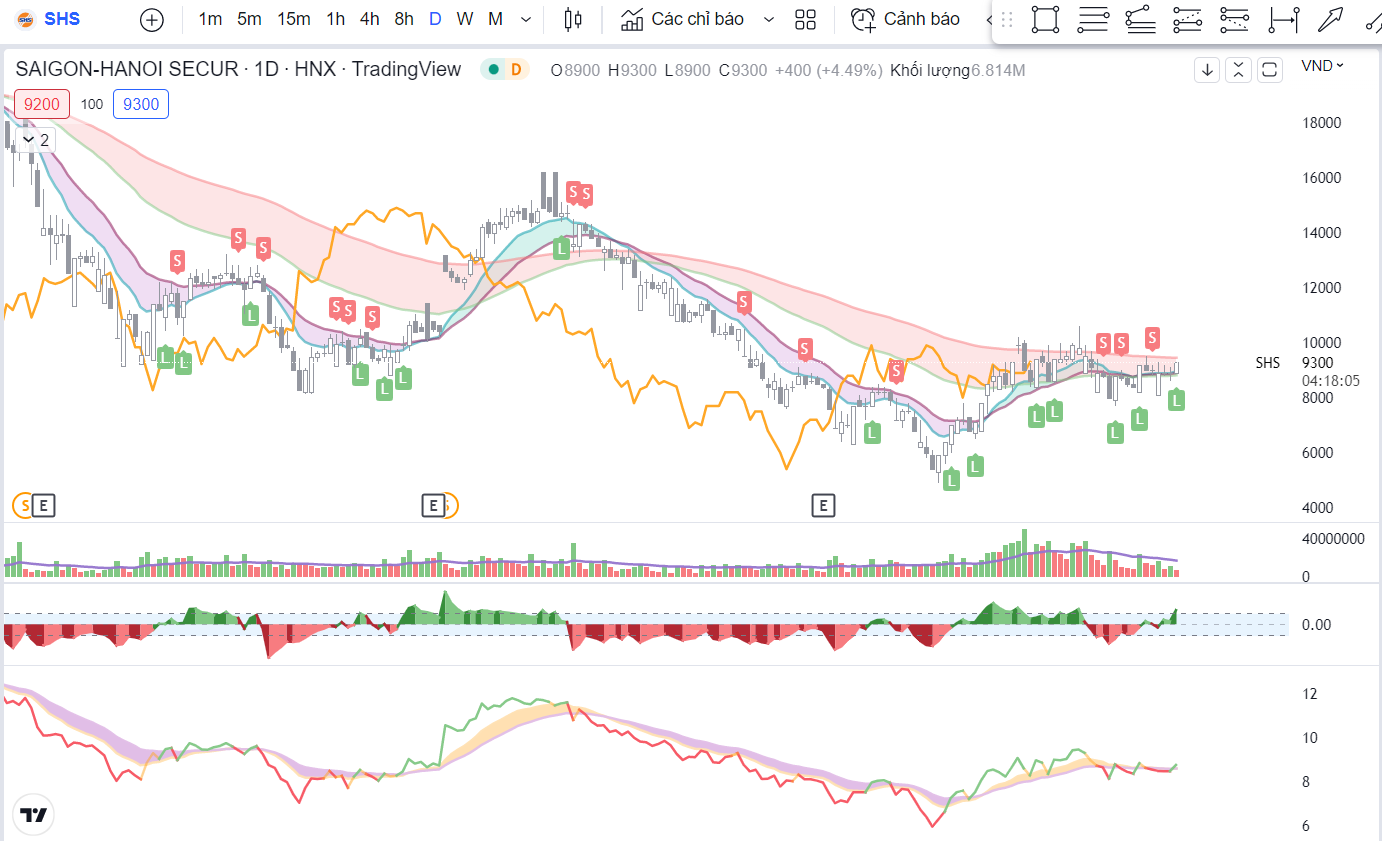Select the Arrow drawing tool
Image resolution: width=1382 pixels, height=841 pixels.
point(1331,20)
